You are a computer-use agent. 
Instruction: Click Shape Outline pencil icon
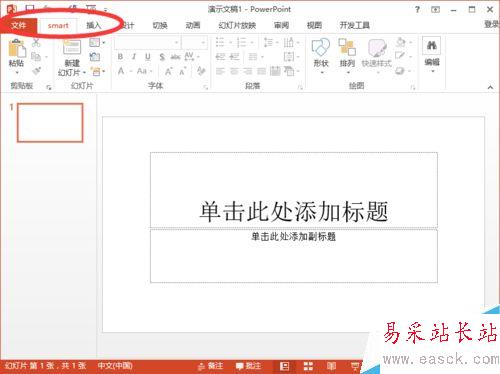(400, 56)
